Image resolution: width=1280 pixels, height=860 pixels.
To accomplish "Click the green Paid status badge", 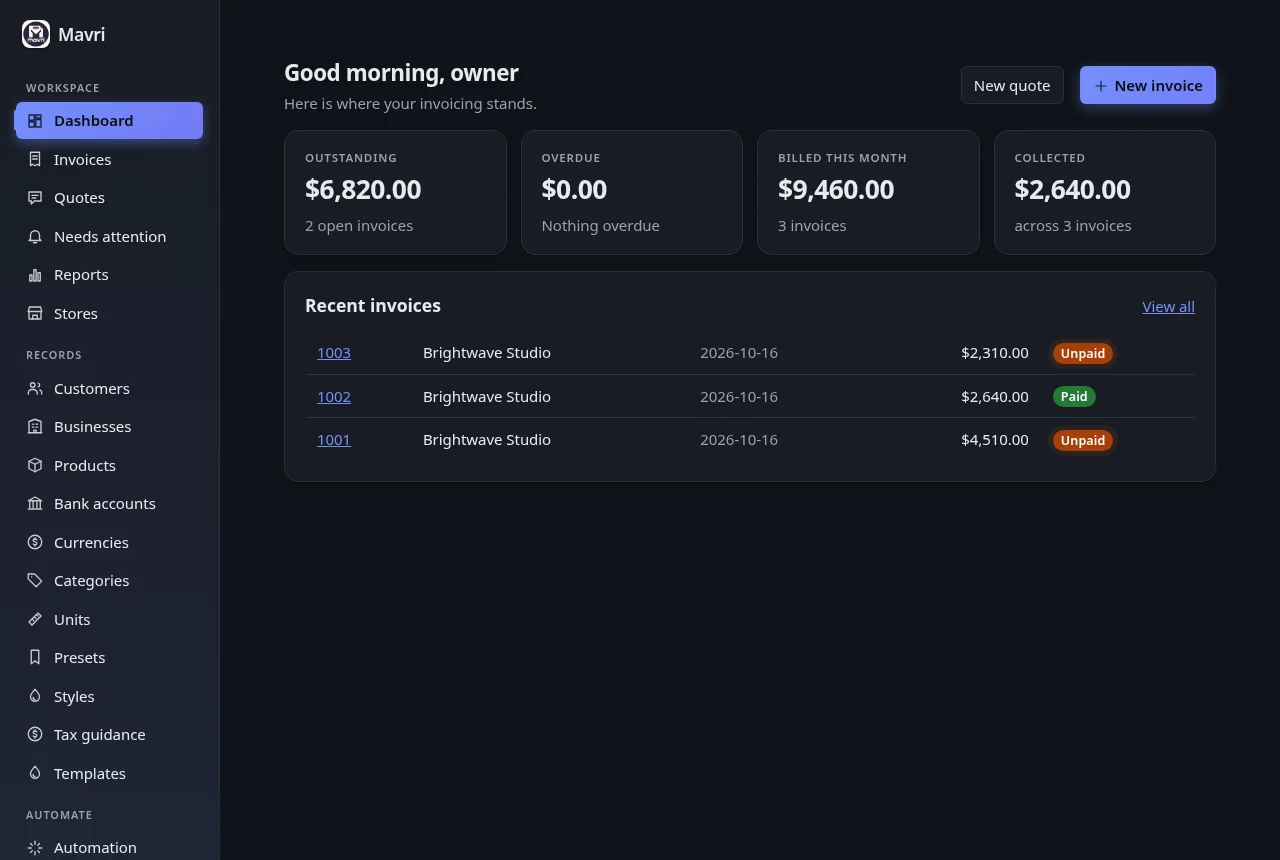I will point(1074,397).
